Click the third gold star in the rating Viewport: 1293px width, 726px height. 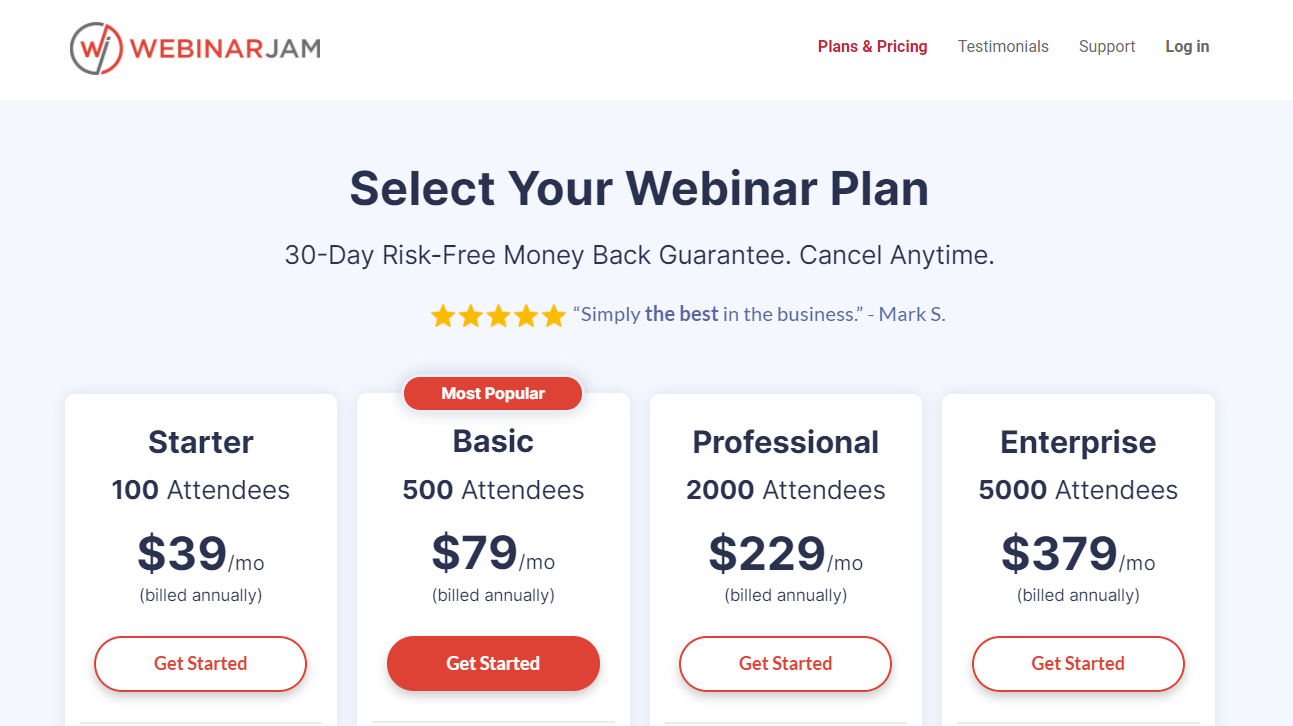coord(498,316)
